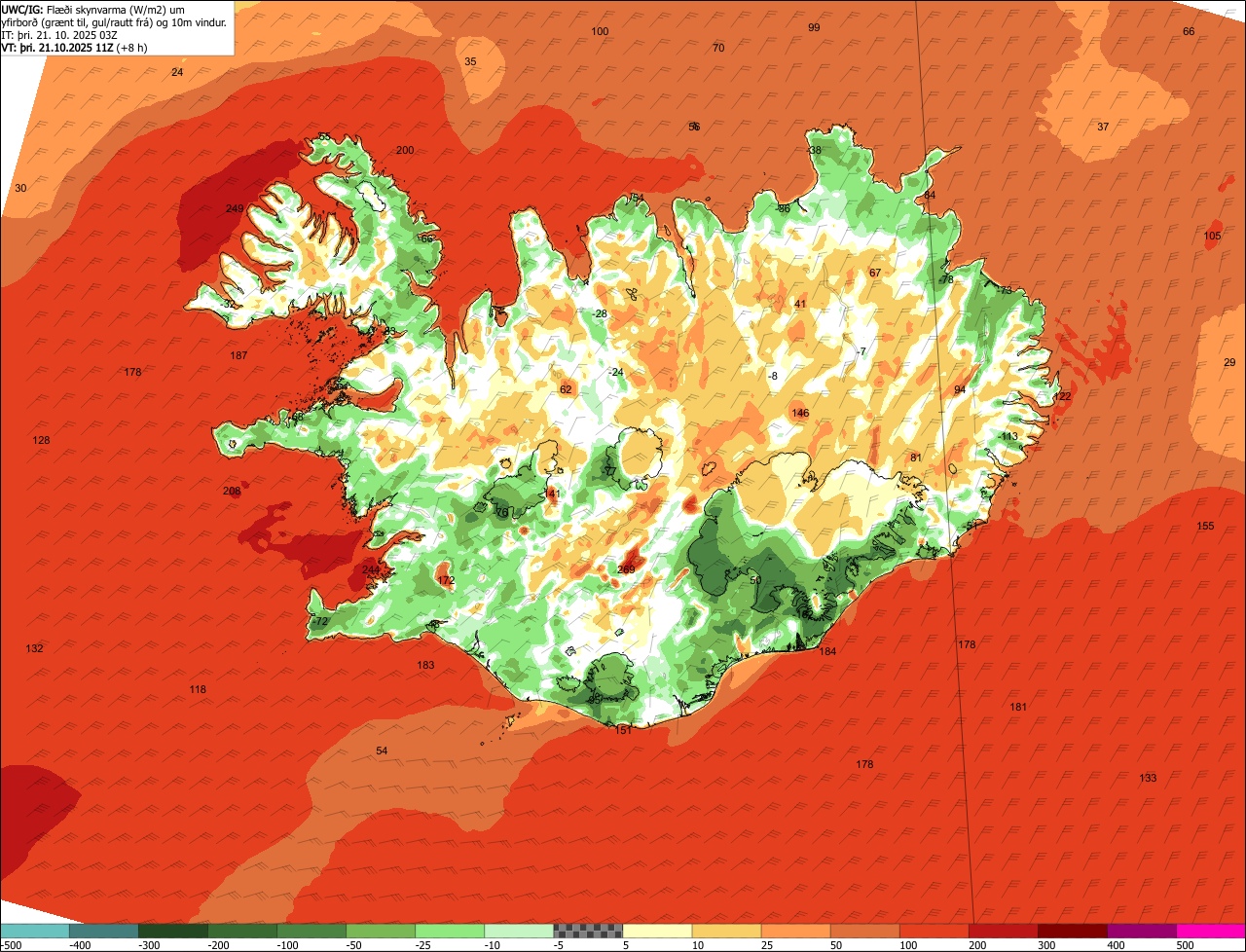This screenshot has height=952, width=1246.
Task: Click the value '37' in the northeast ocean
Action: (1103, 127)
